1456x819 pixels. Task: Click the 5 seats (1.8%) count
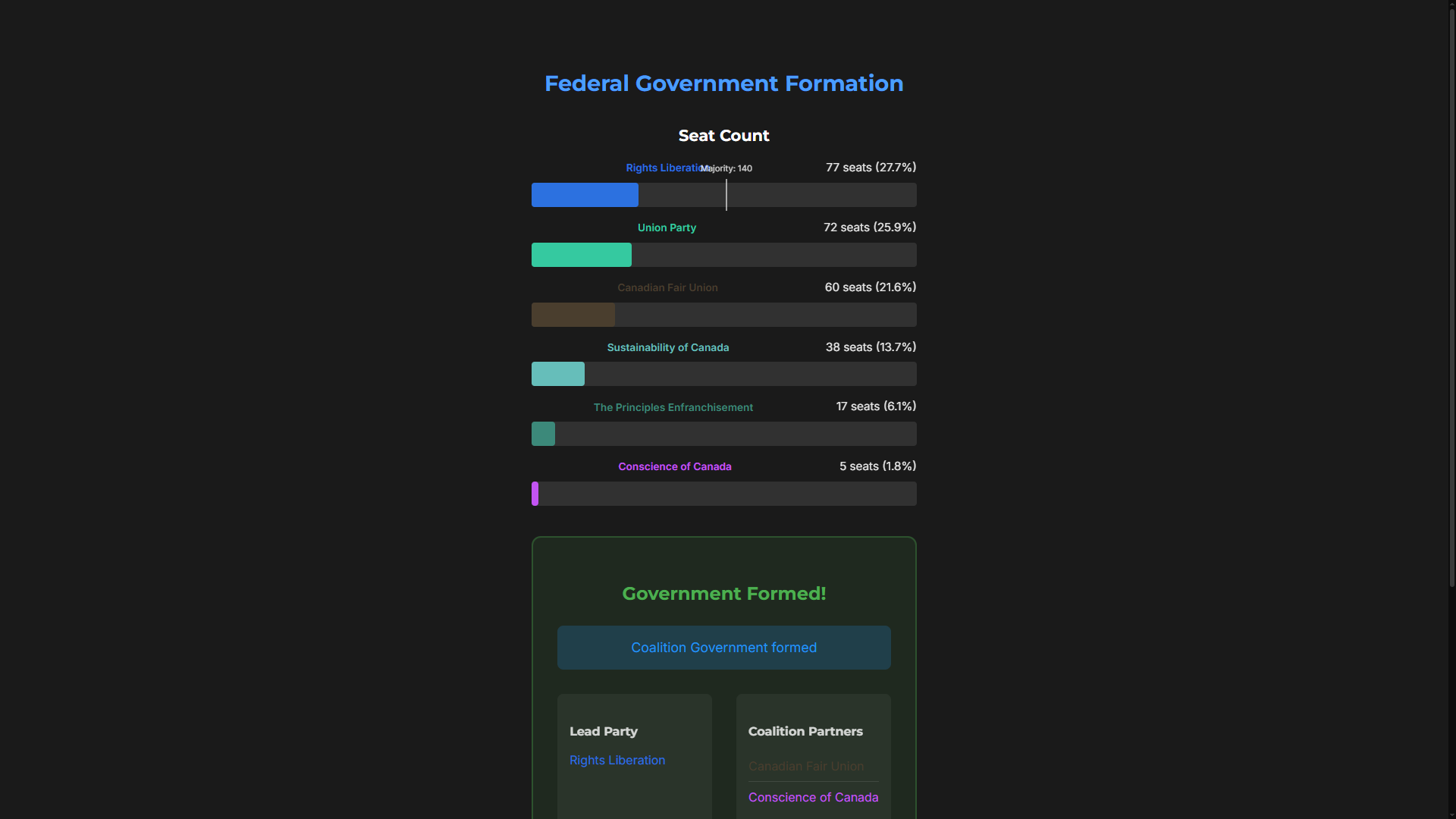coord(877,466)
